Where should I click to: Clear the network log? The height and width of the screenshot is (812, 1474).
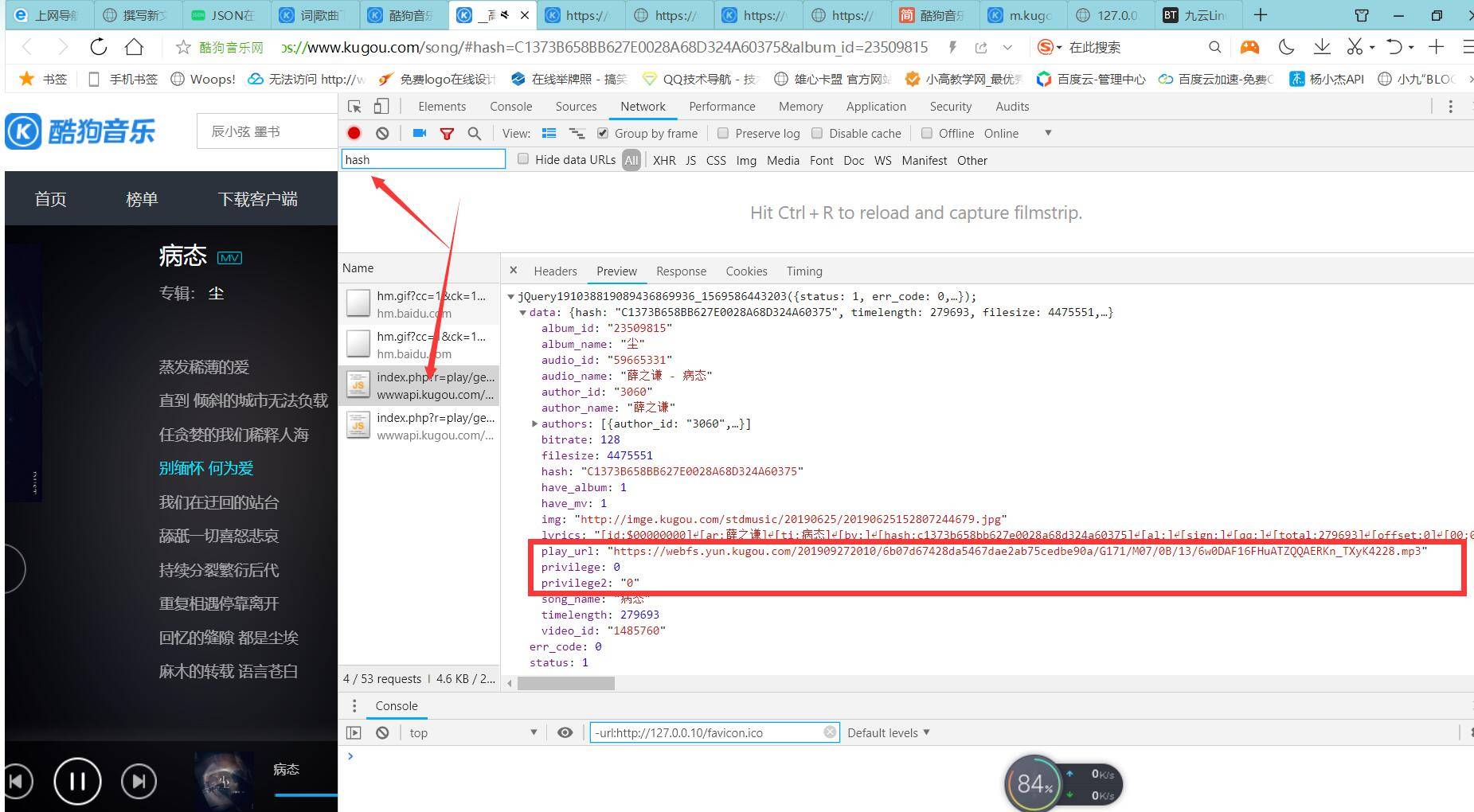[382, 133]
